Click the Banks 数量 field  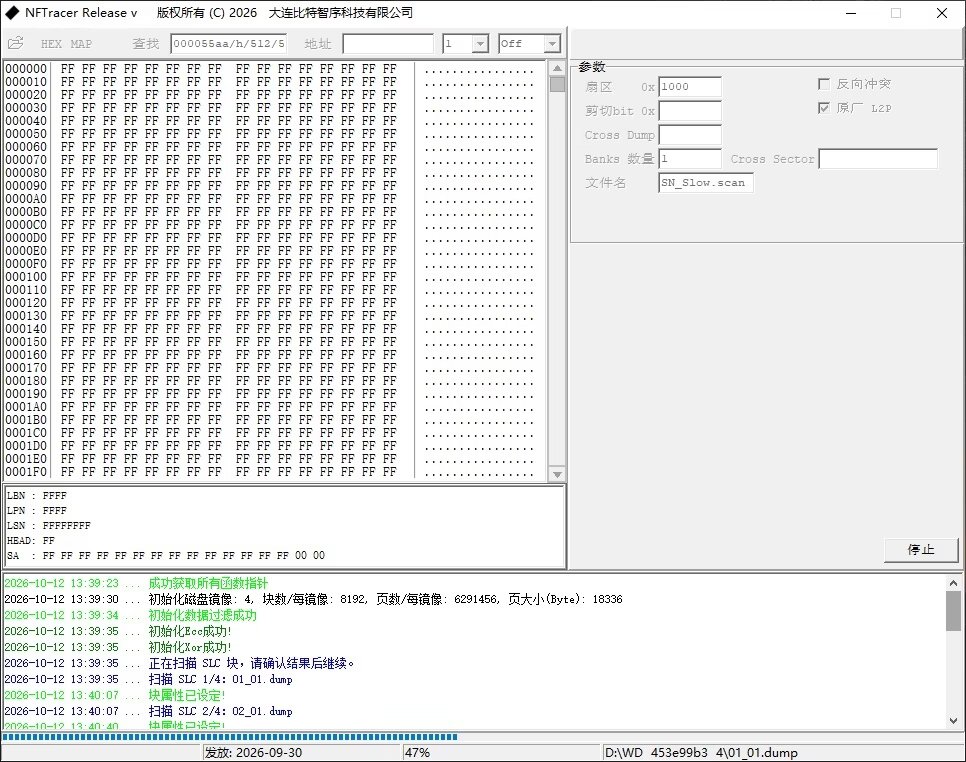(x=690, y=159)
